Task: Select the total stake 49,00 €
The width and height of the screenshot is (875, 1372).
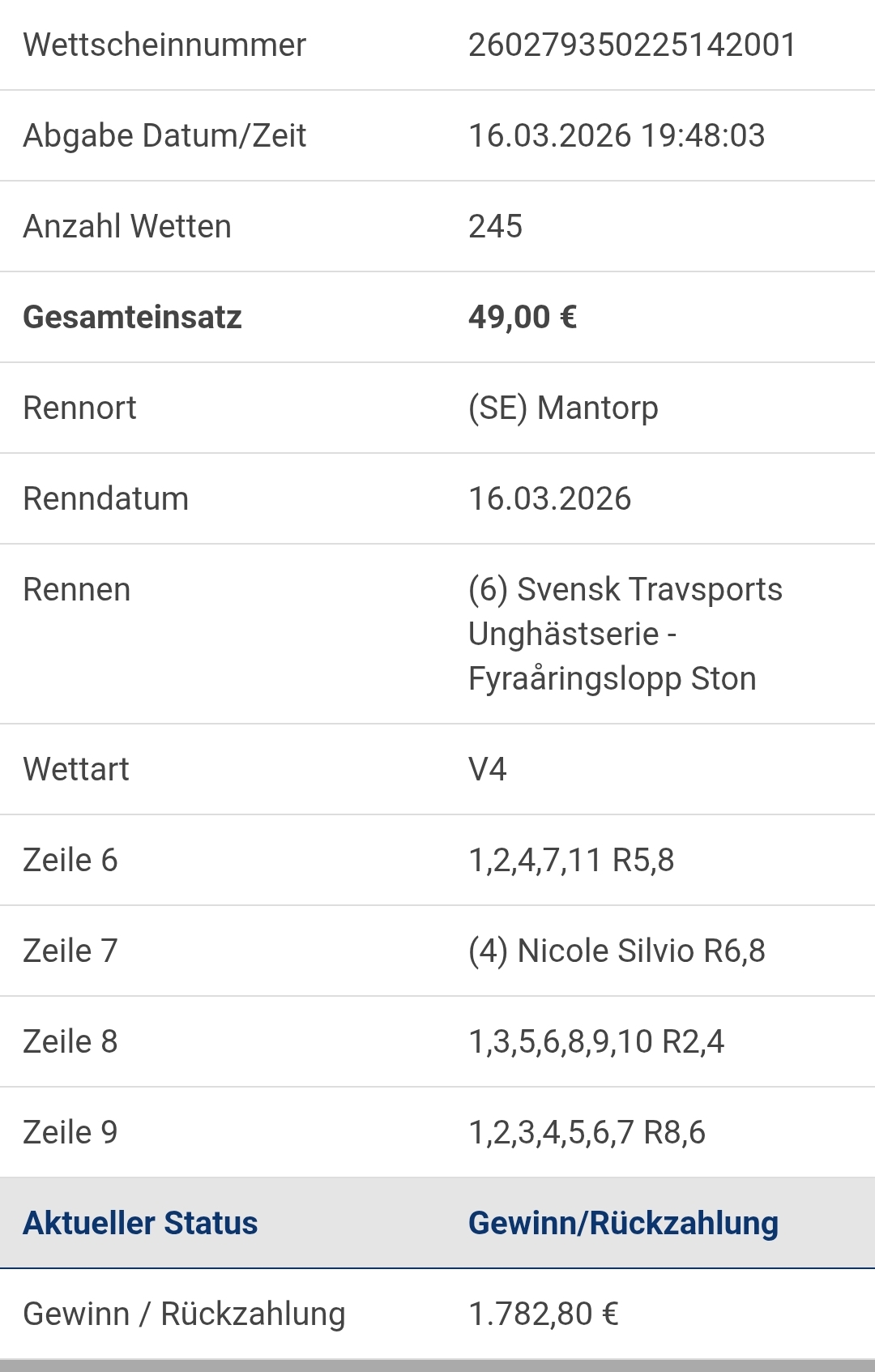Action: point(523,317)
